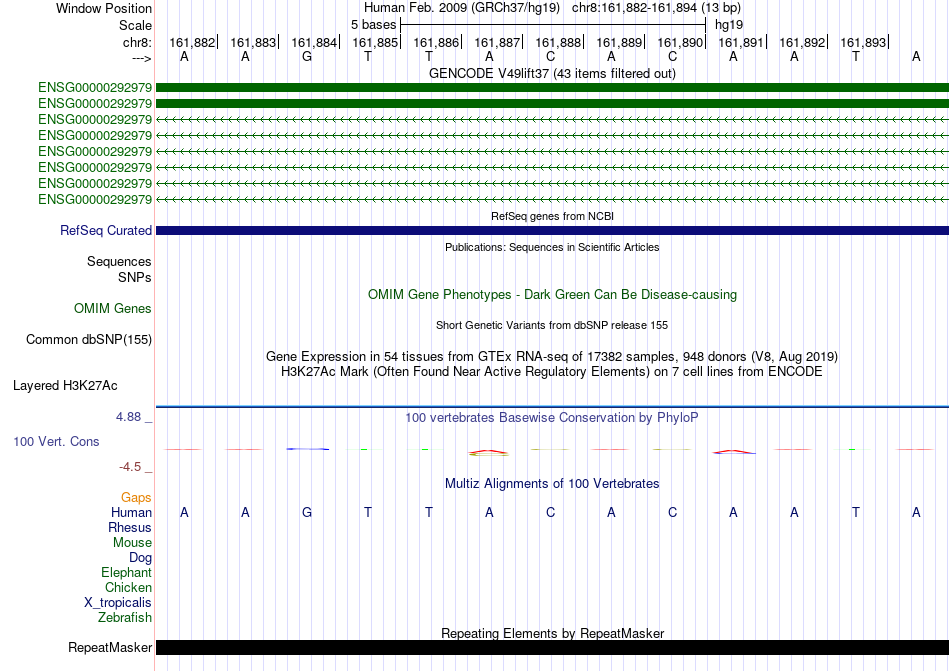Select the dark blue RefSeq Curated item bar
Image resolution: width=950 pixels, height=671 pixels.
pos(552,231)
